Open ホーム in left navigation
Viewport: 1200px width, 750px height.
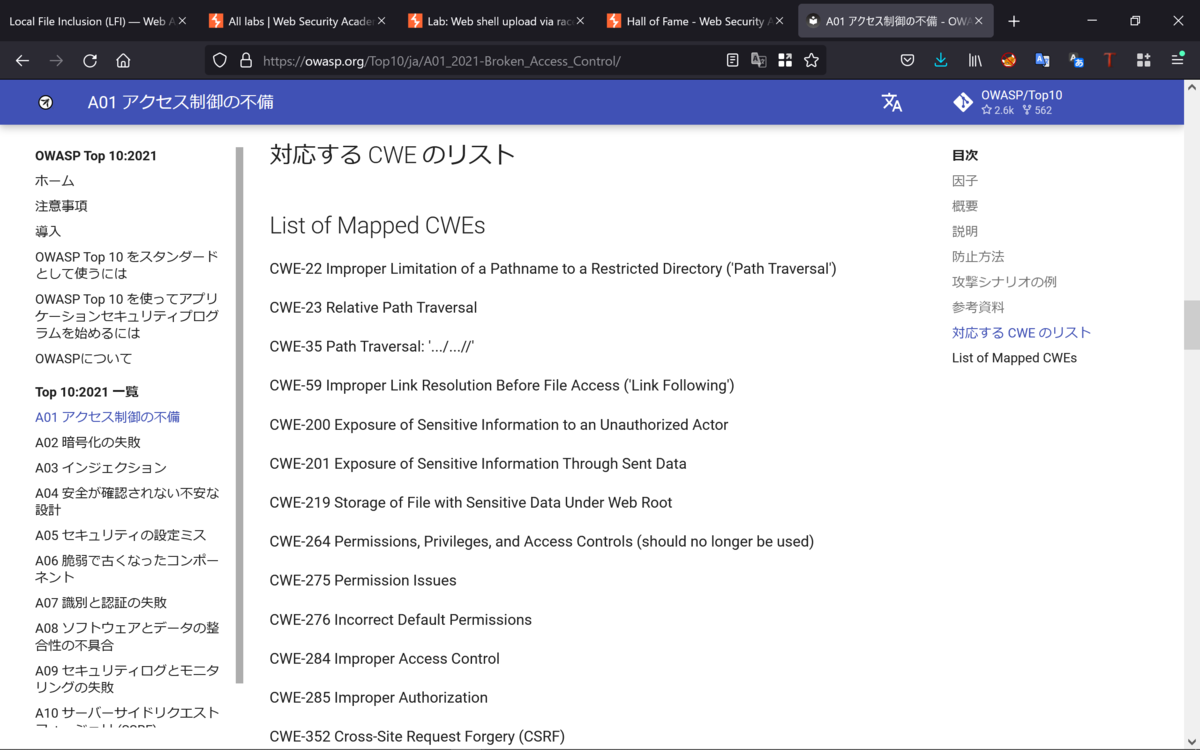[x=55, y=181]
